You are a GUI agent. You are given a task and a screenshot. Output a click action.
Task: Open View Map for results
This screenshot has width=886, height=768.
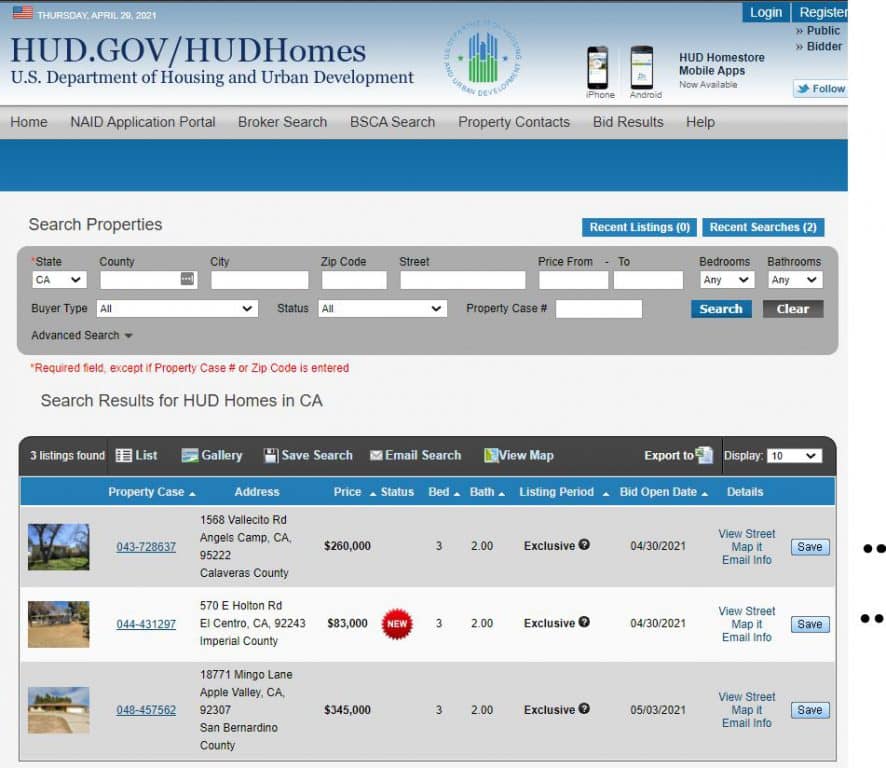click(519, 455)
